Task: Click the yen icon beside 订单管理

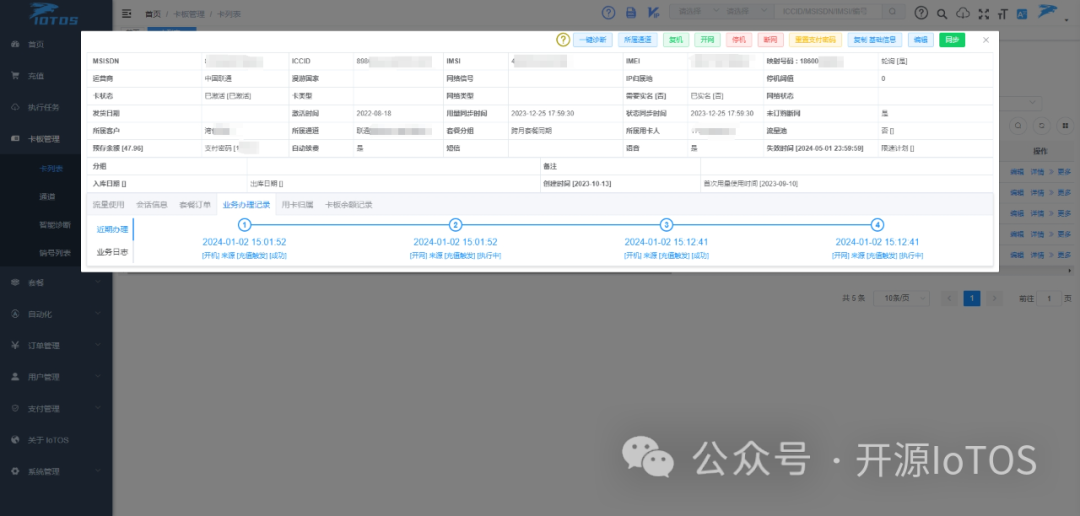Action: (15, 345)
